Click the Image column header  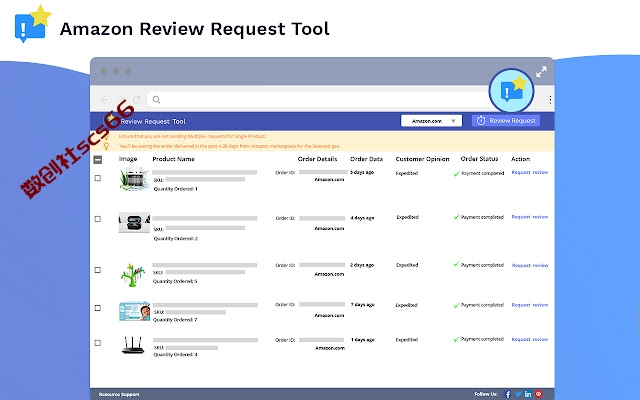coord(128,159)
